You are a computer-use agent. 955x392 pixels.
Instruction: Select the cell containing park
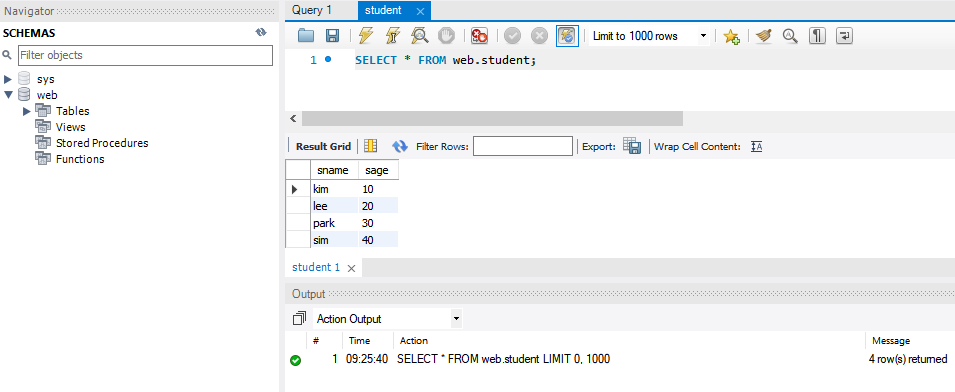[334, 223]
